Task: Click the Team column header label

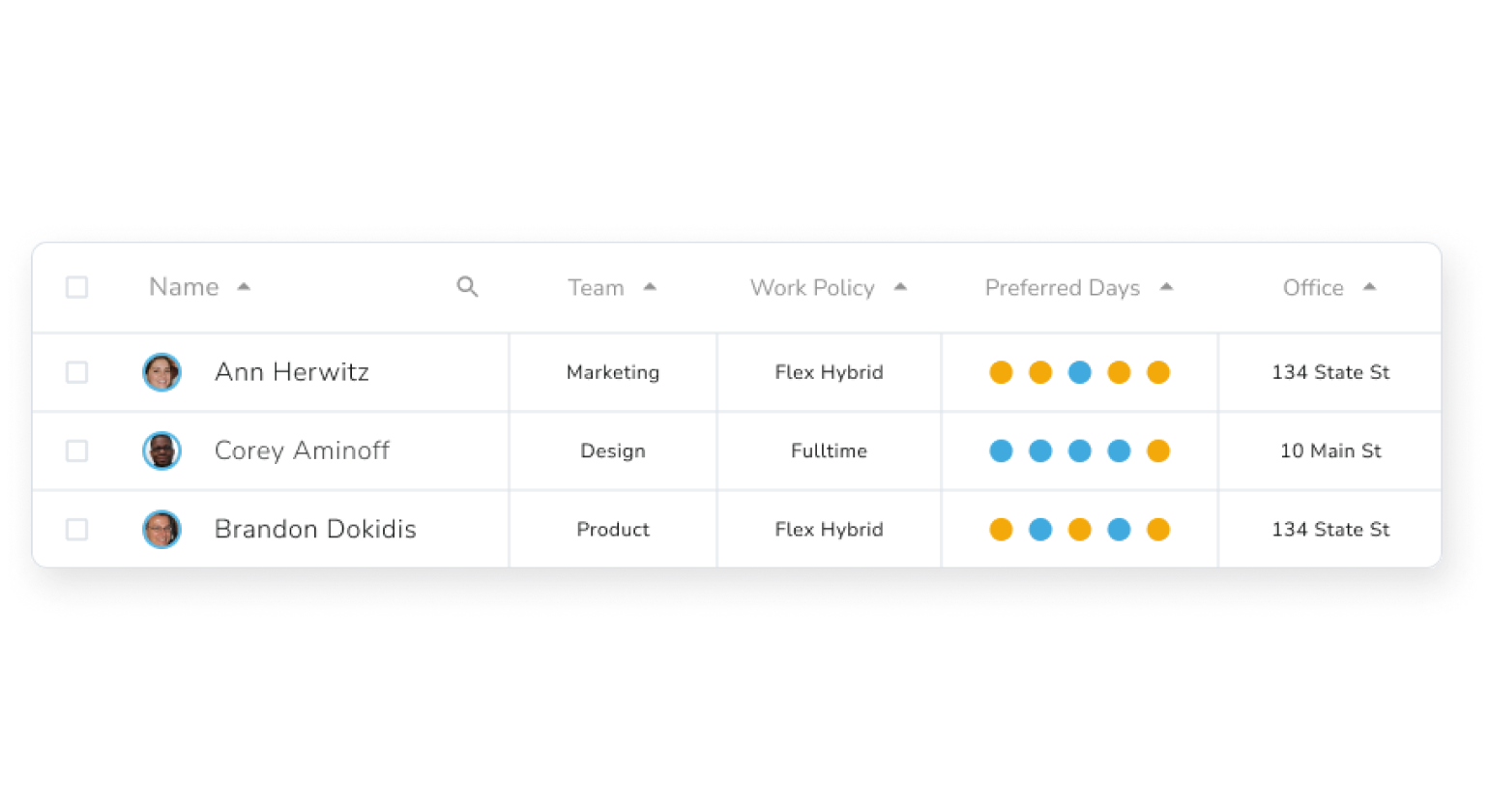Action: tap(596, 288)
